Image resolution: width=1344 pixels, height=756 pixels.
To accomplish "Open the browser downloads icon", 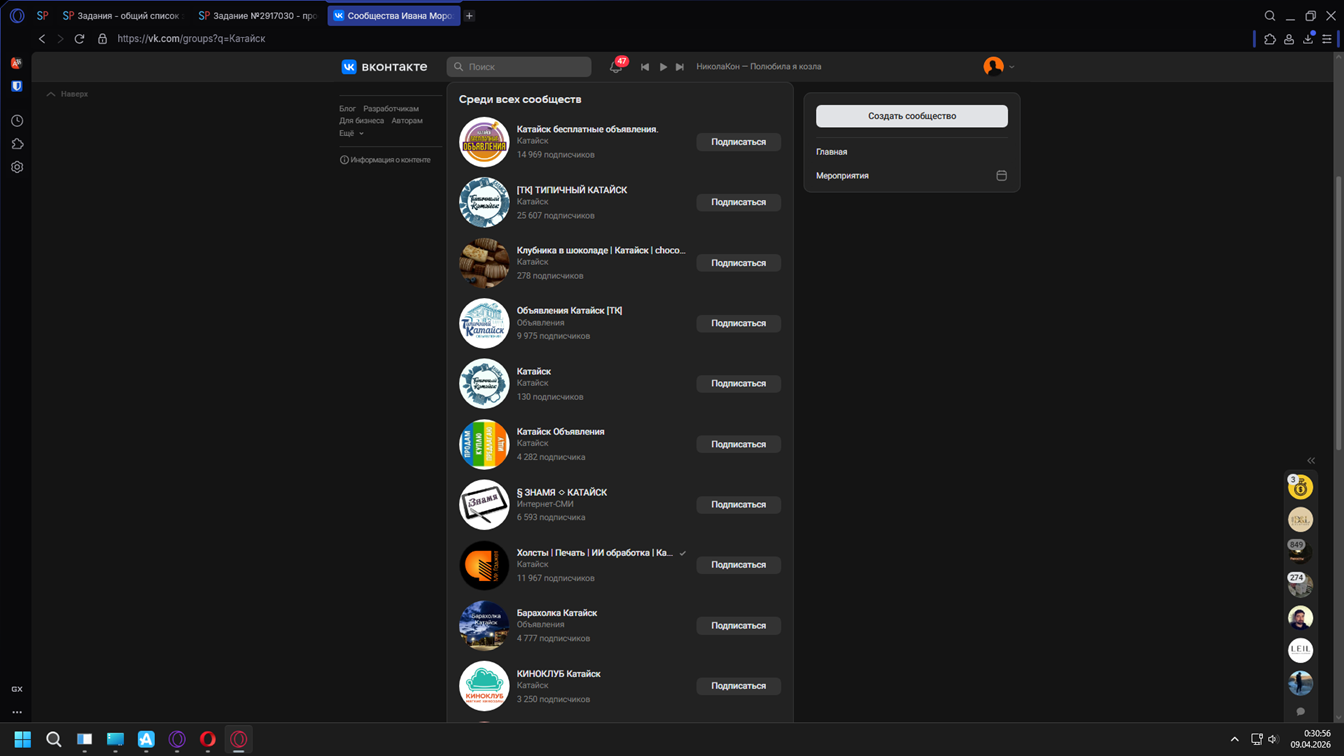I will pyautogui.click(x=1308, y=39).
